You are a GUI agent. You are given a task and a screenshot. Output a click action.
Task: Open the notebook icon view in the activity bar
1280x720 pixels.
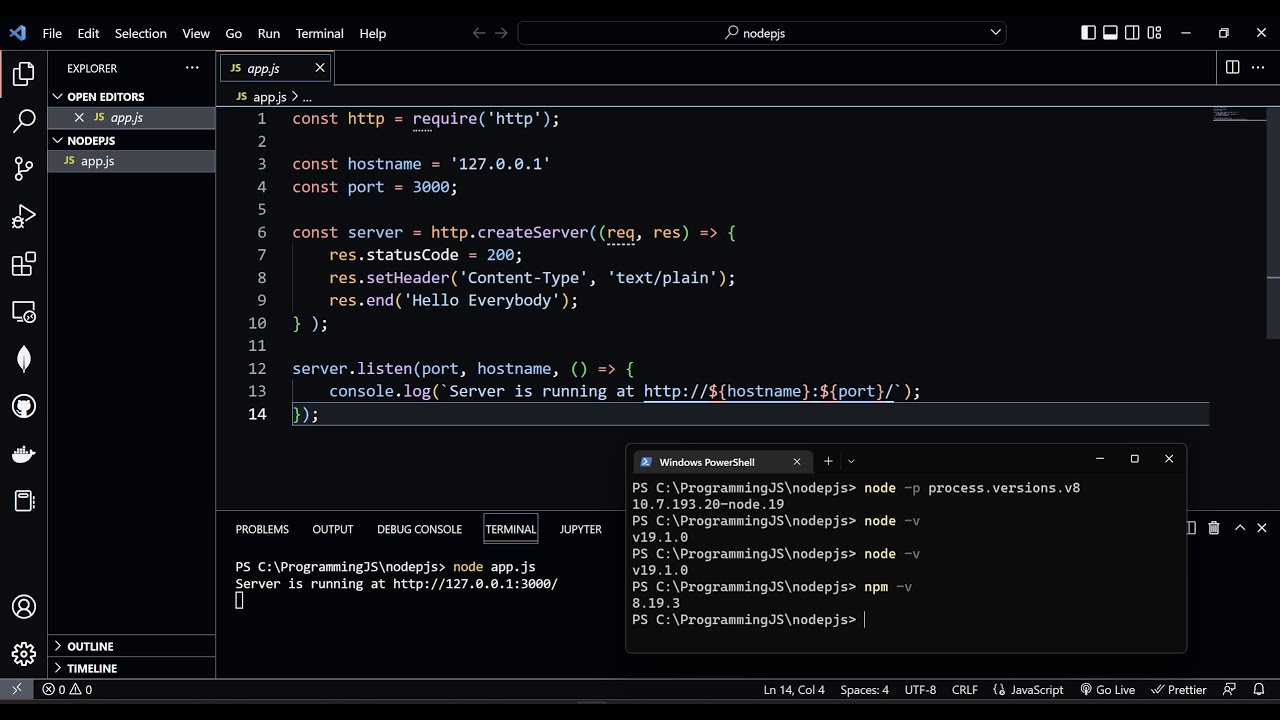pyautogui.click(x=24, y=501)
